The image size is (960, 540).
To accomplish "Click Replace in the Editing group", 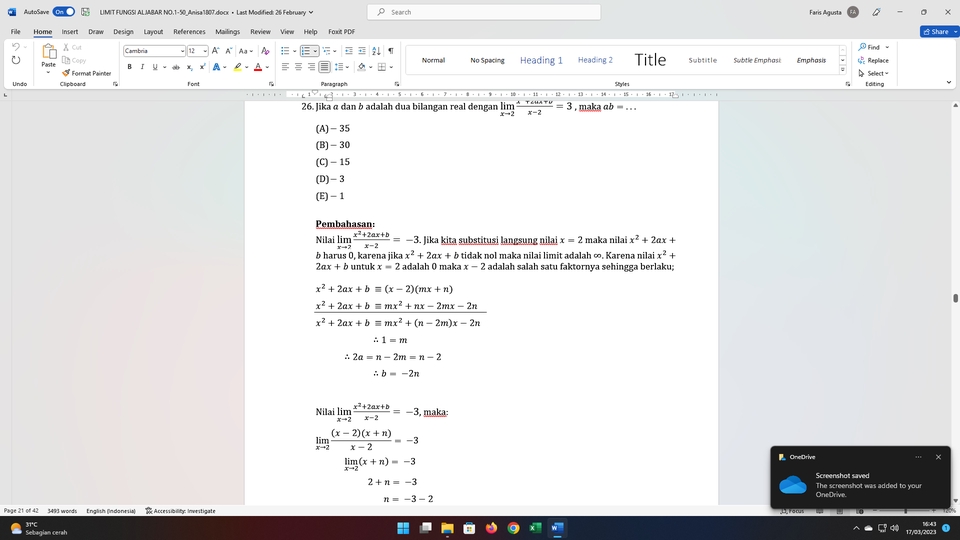I will [874, 60].
